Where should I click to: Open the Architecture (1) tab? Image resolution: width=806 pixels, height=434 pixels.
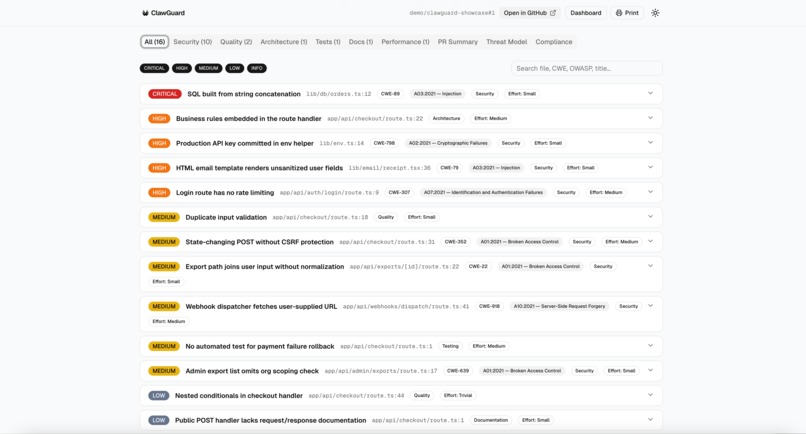click(x=284, y=42)
